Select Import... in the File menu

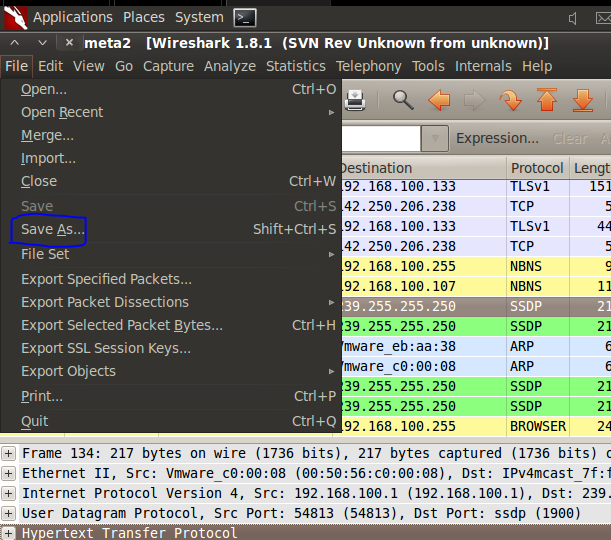171,158
